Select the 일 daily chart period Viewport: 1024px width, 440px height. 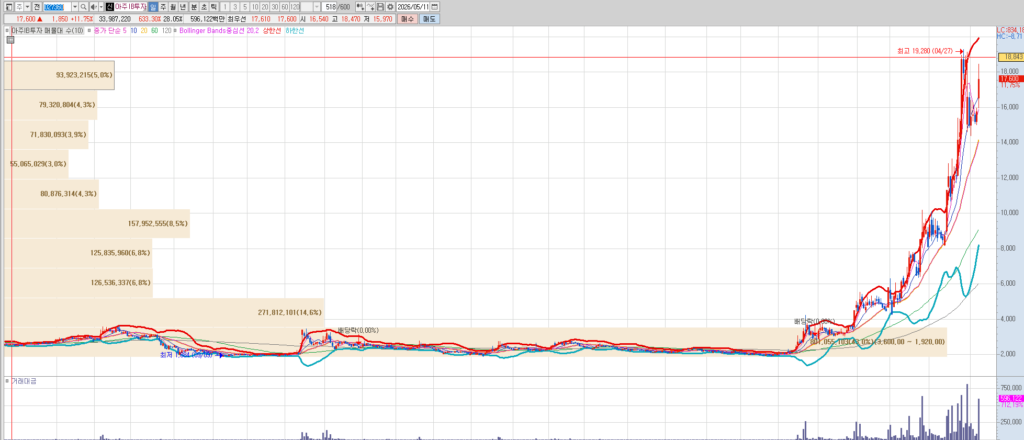pyautogui.click(x=153, y=7)
